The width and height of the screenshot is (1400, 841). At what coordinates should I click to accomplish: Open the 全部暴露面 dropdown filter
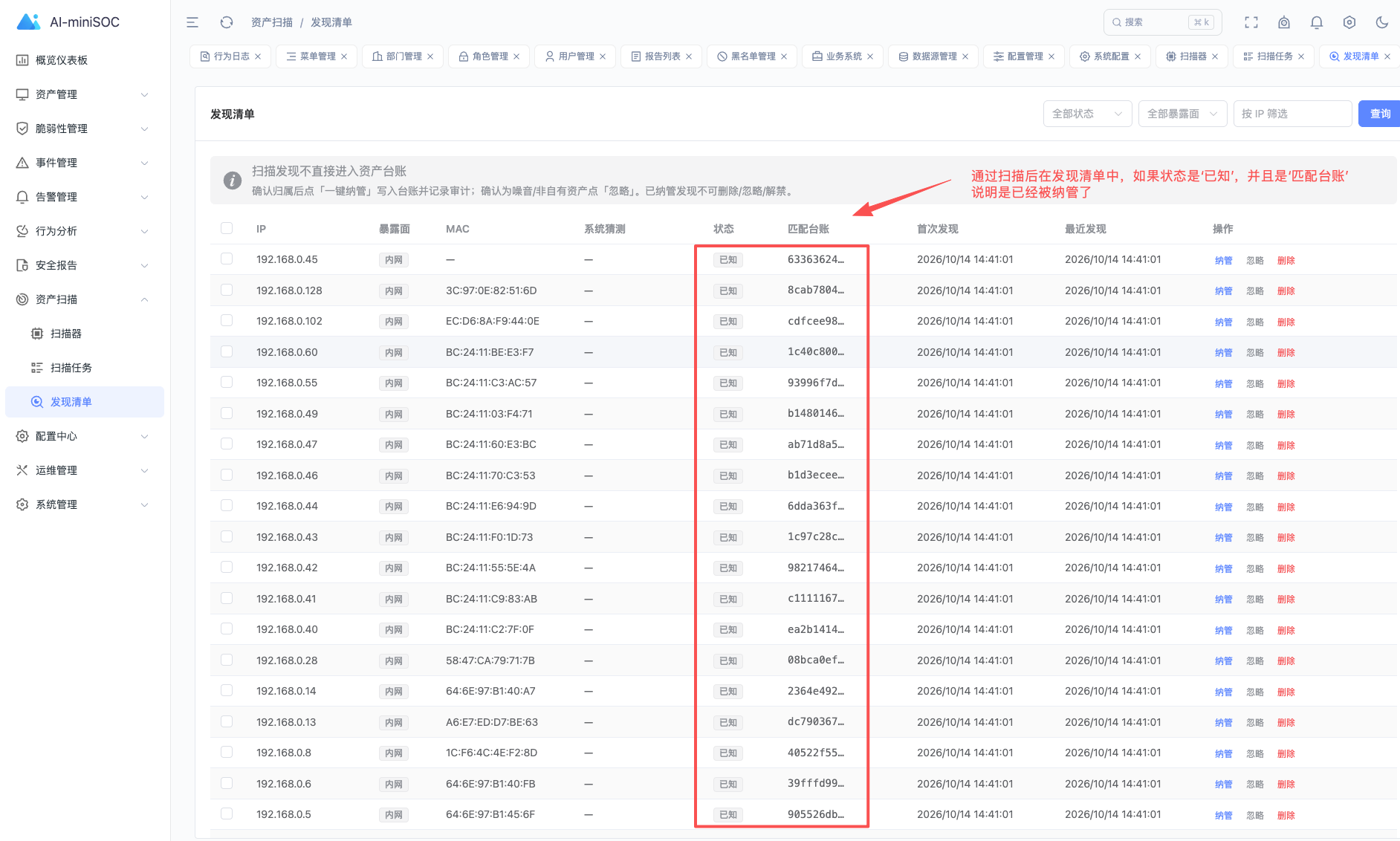[1182, 114]
